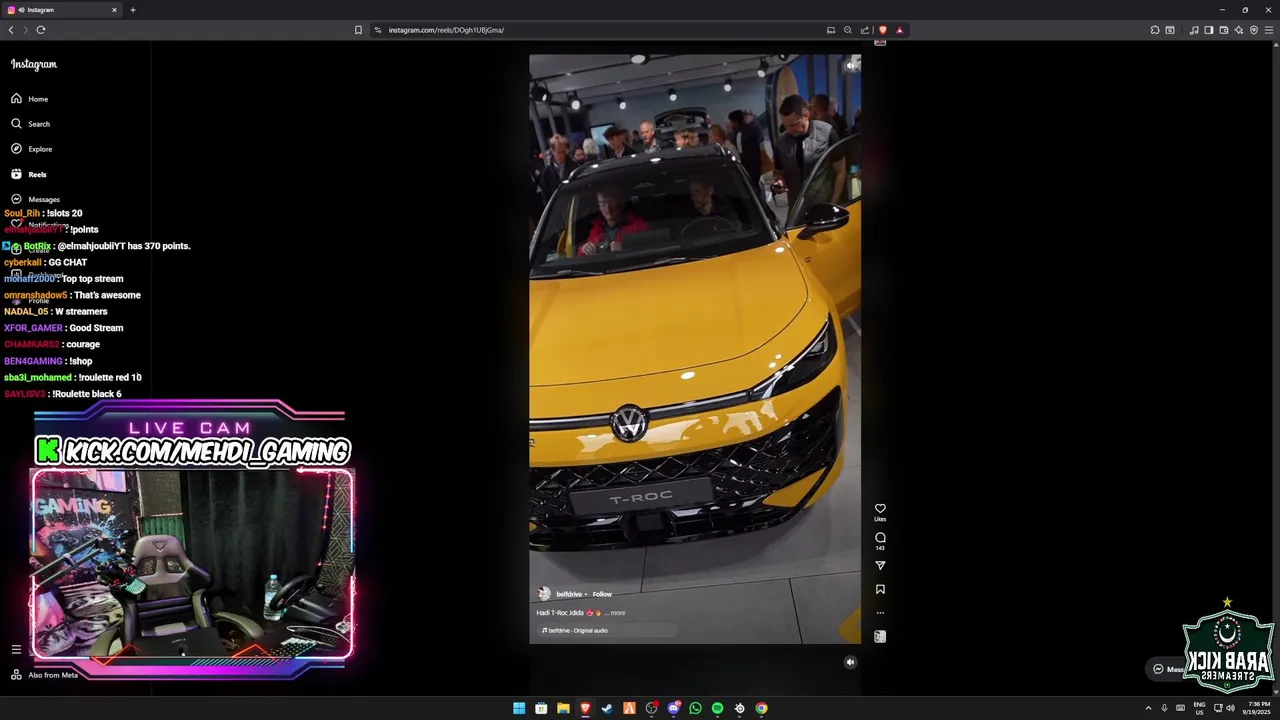Open the browser main menu

[1269, 30]
